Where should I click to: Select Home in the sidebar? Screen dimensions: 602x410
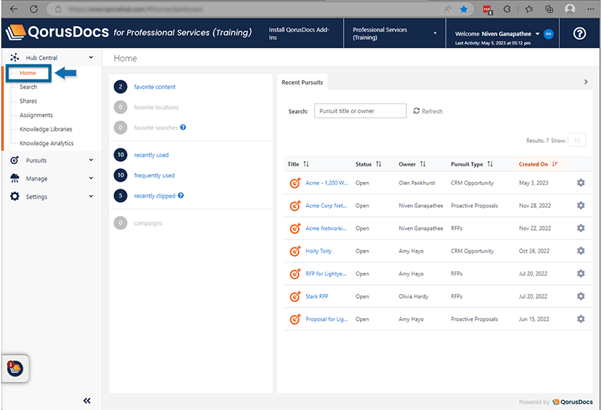[28, 73]
